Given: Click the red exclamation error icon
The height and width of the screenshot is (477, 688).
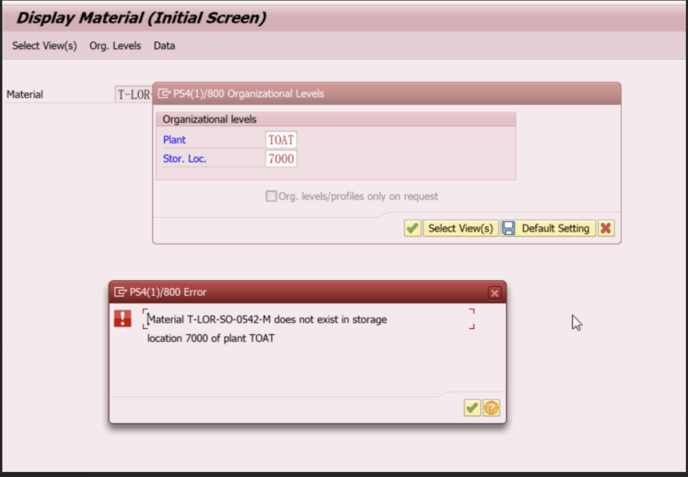Looking at the screenshot, I should (122, 318).
